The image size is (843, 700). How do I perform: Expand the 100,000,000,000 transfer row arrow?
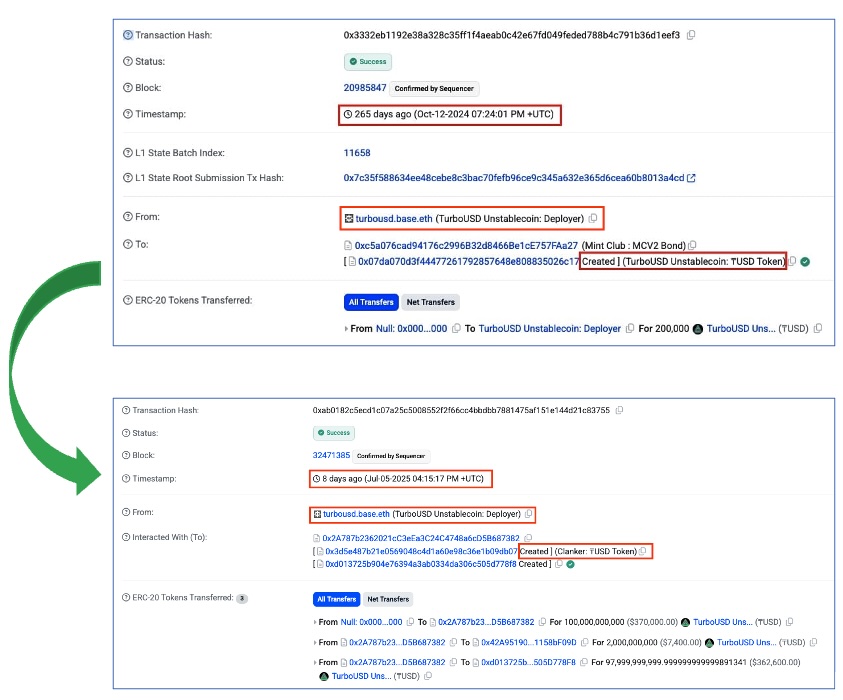(316, 622)
